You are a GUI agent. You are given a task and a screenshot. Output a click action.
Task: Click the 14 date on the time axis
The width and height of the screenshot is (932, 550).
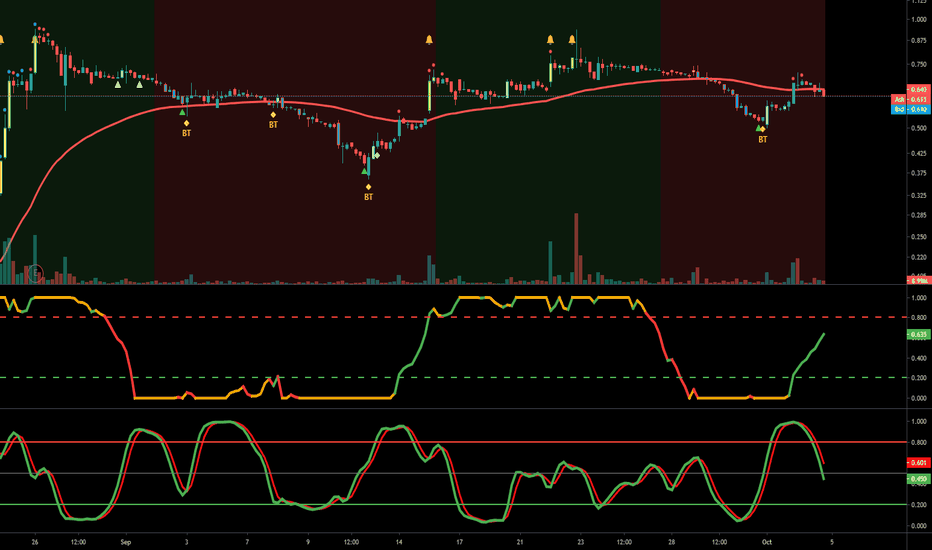coord(399,542)
